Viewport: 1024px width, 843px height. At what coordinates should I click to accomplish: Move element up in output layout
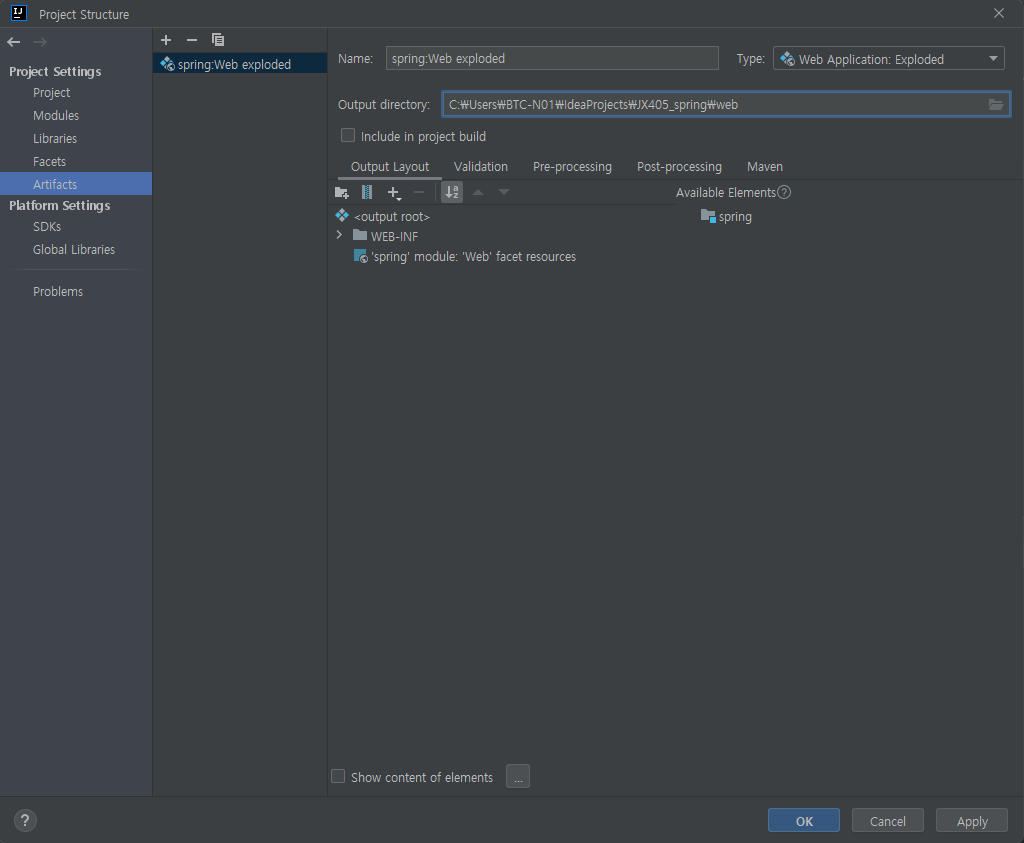point(478,192)
